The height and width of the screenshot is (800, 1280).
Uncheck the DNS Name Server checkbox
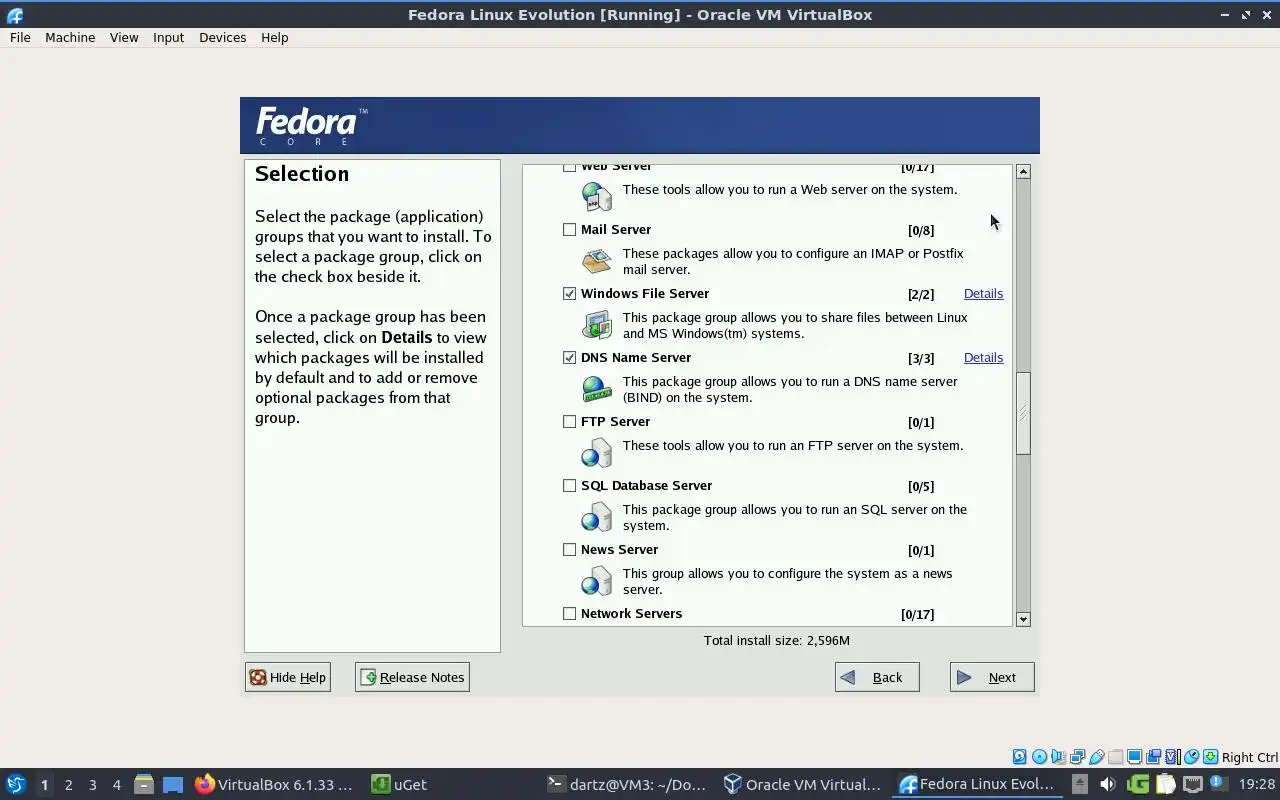click(x=570, y=357)
